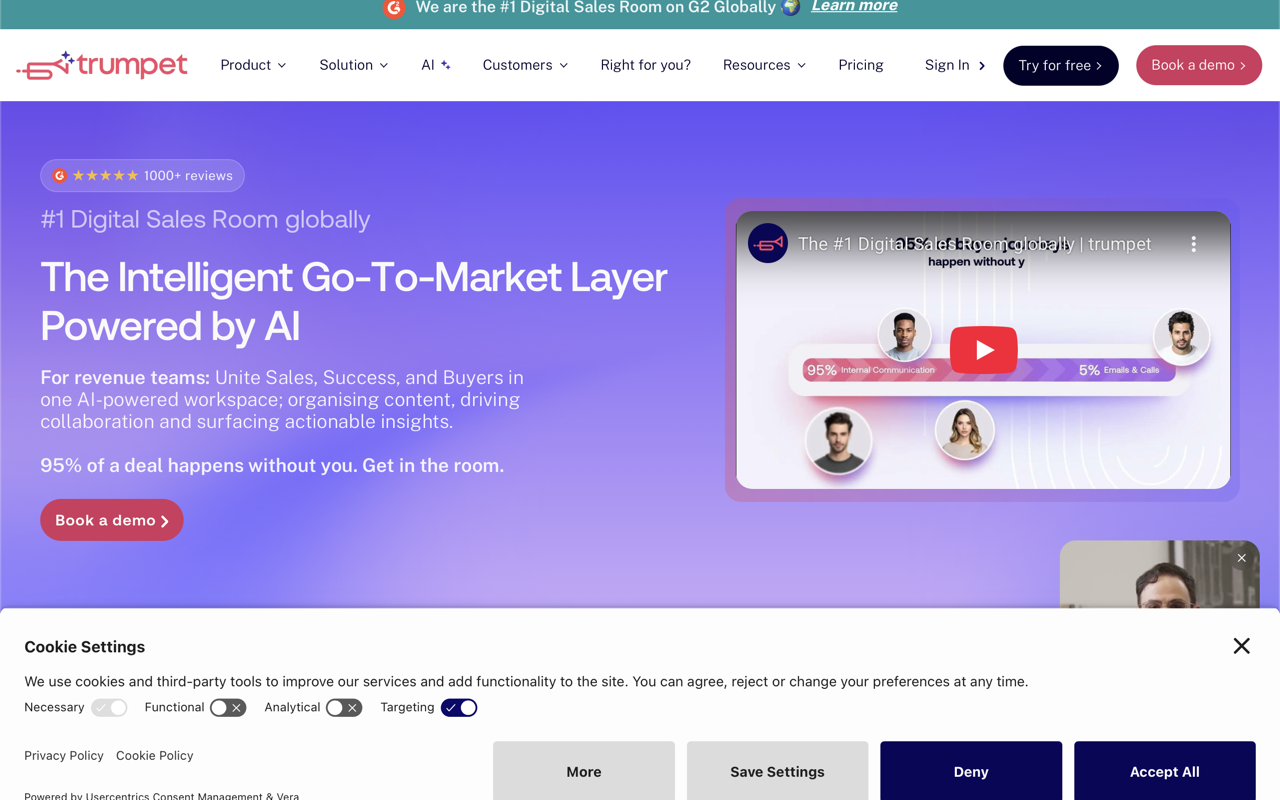The image size is (1280, 800).
Task: Click the trumpet logo in header
Action: 102,65
